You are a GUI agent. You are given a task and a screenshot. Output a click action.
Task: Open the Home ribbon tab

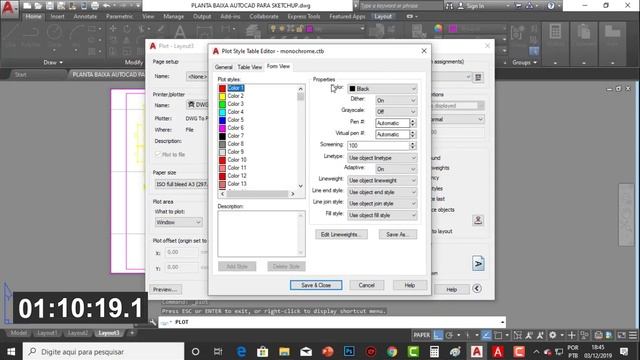33,16
